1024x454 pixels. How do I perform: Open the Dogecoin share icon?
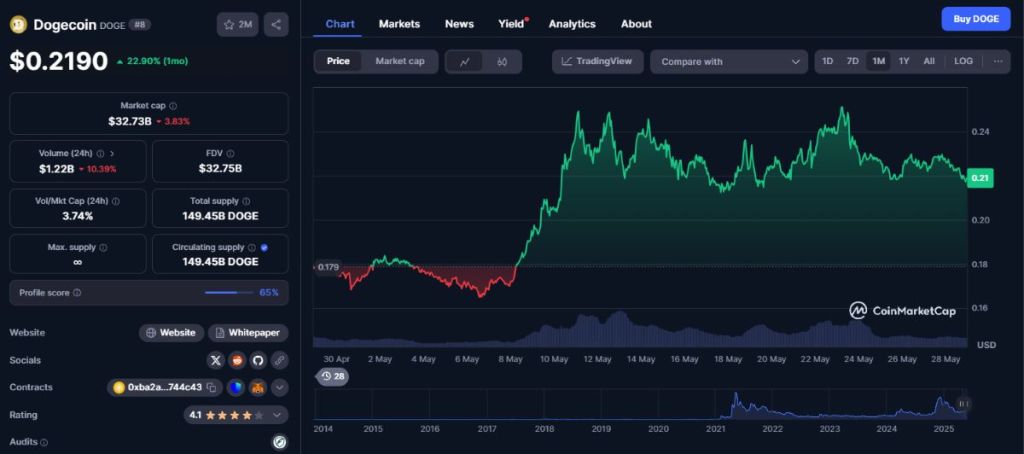(276, 25)
